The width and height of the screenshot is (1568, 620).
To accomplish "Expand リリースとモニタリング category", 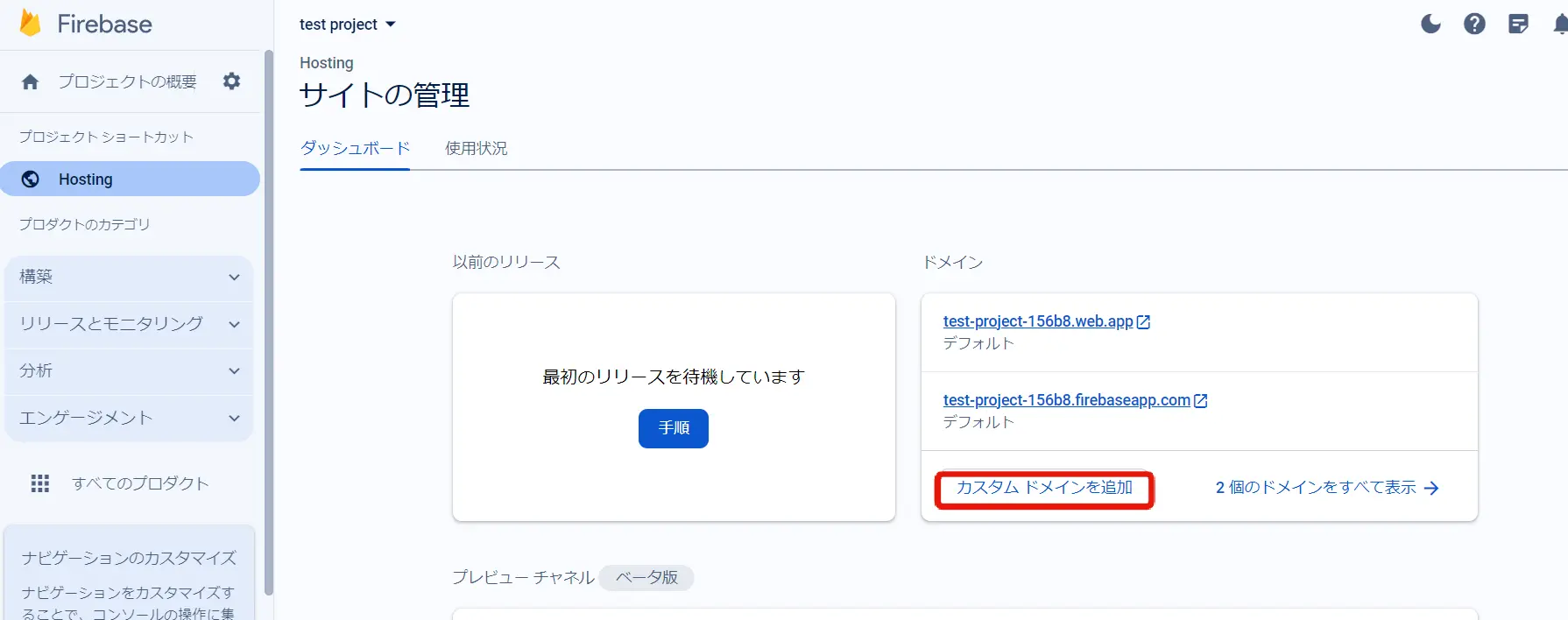I will pos(129,324).
